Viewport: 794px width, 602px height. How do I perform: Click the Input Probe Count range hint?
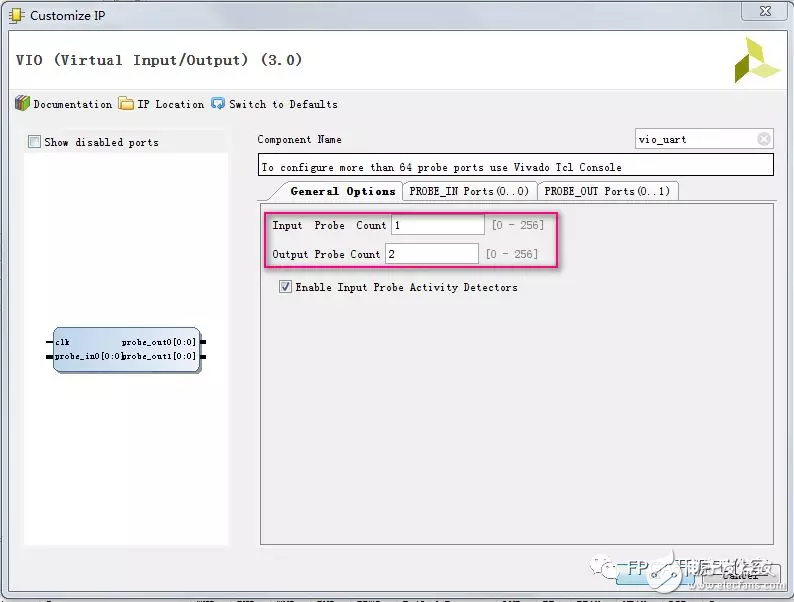[518, 225]
